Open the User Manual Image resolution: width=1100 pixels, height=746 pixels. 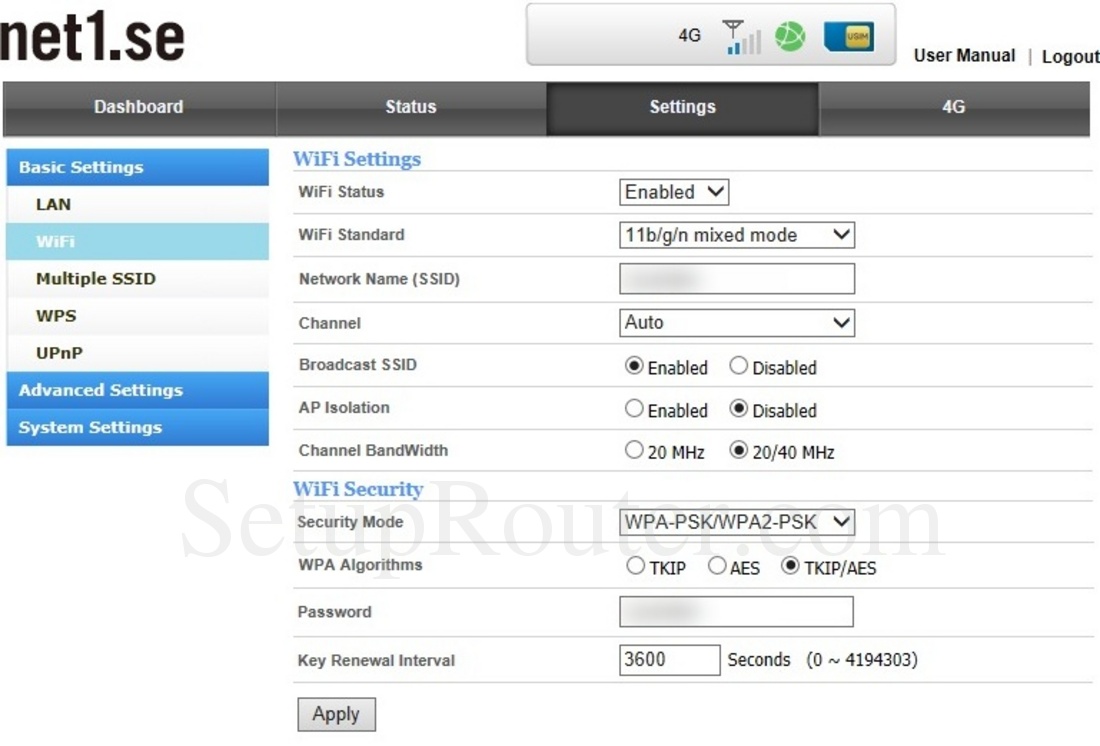click(963, 56)
